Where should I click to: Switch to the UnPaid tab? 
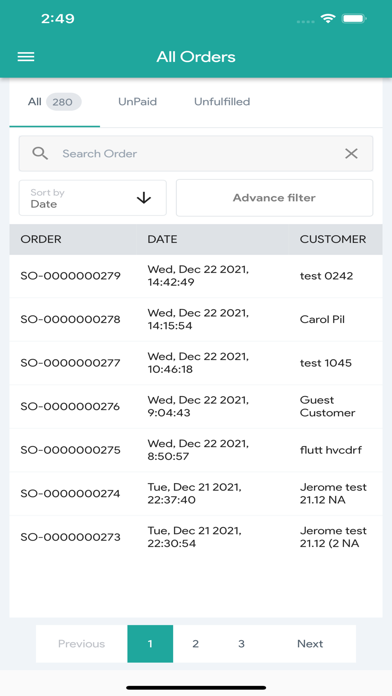pyautogui.click(x=137, y=102)
